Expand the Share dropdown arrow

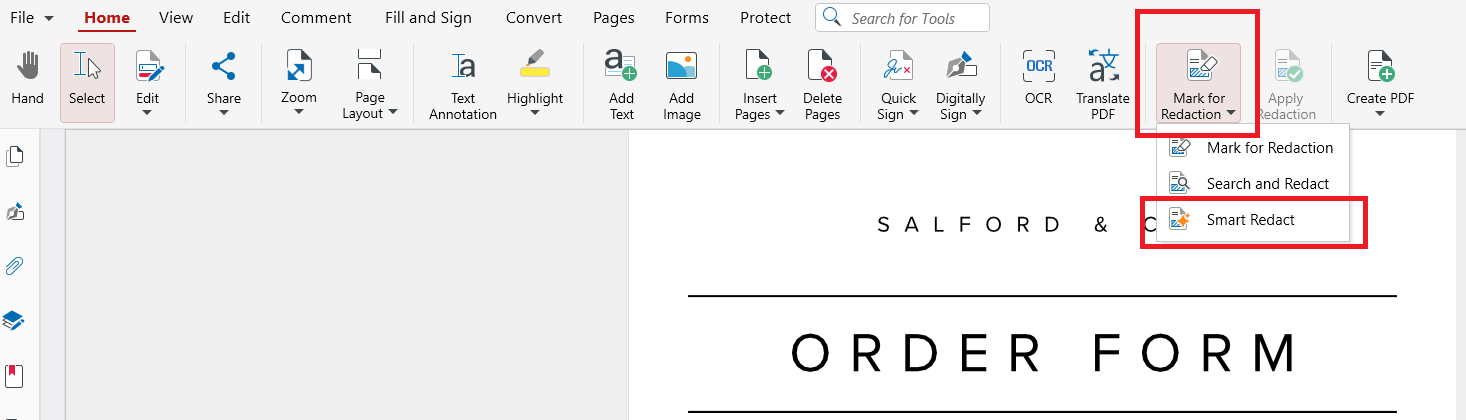point(224,113)
